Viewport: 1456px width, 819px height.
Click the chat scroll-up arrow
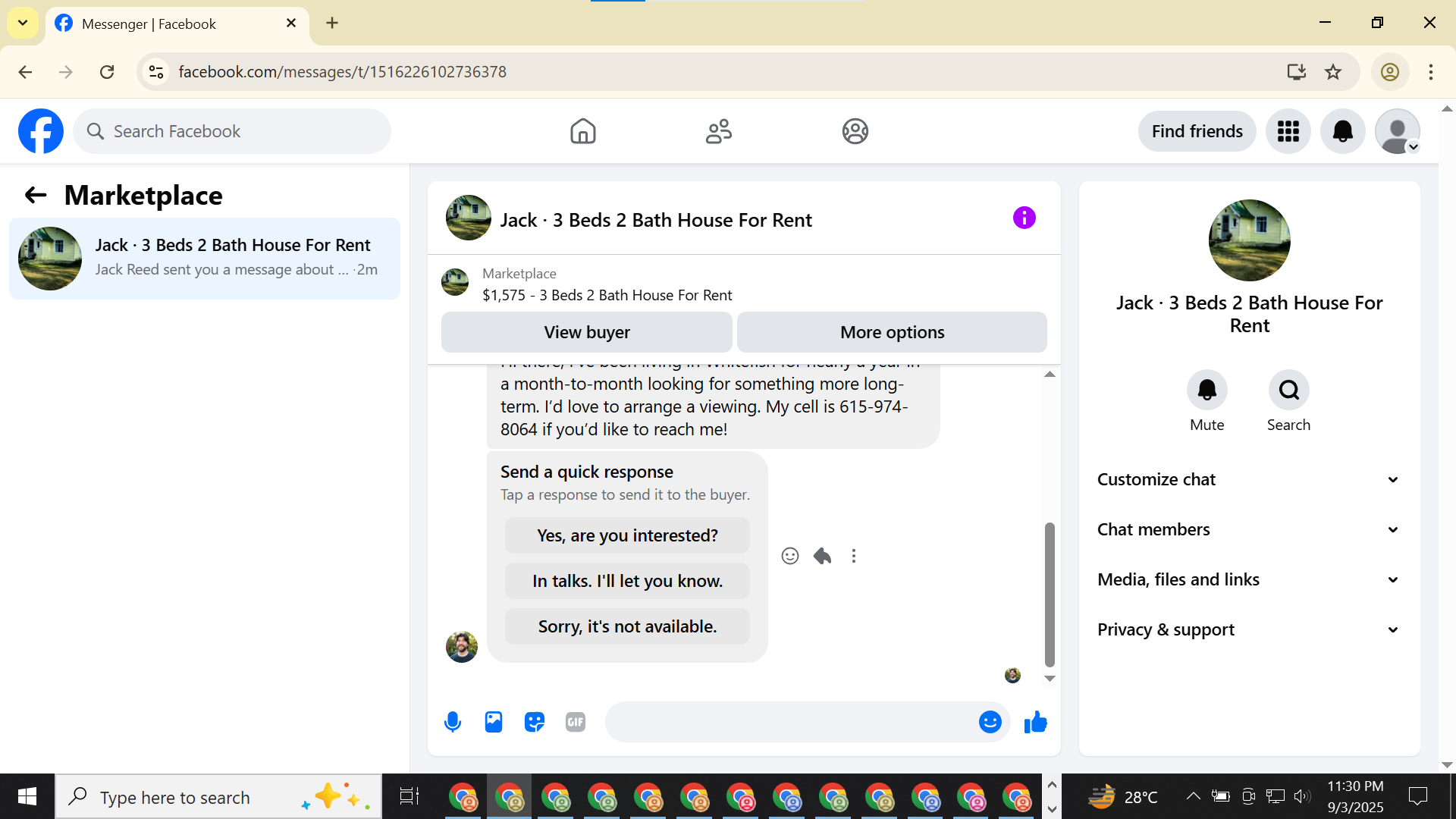[1050, 374]
